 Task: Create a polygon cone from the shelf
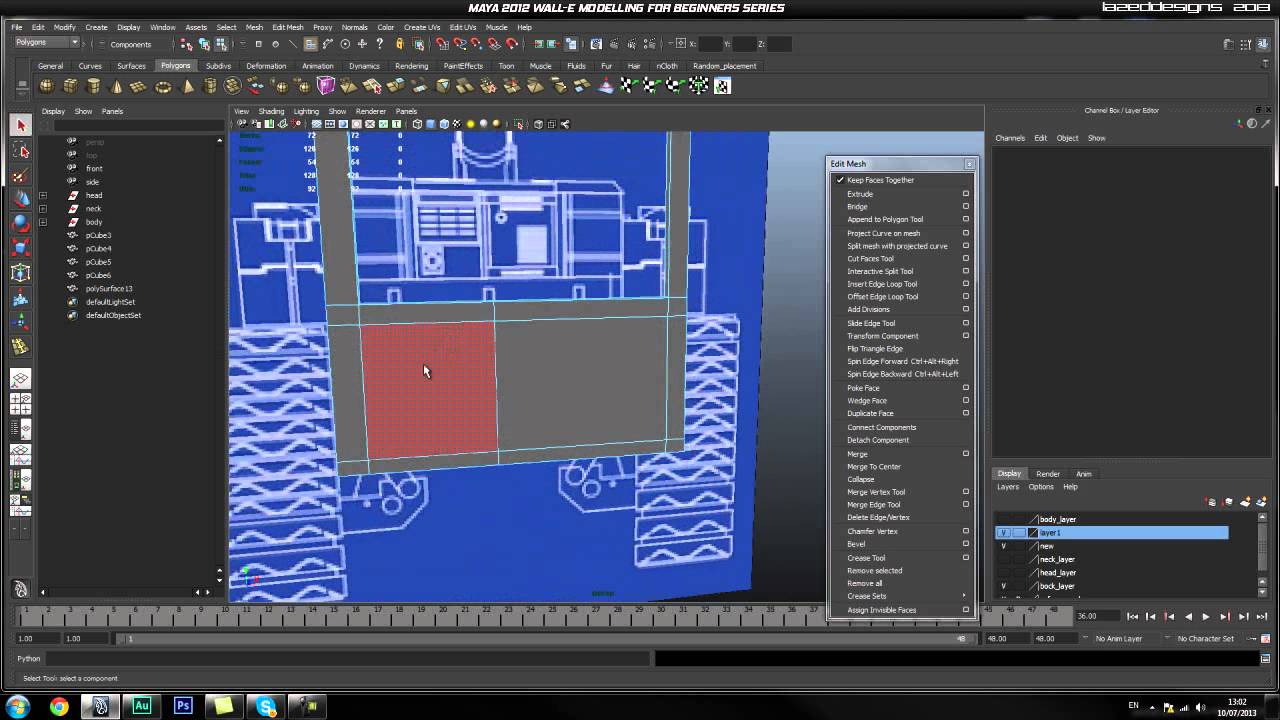pyautogui.click(x=116, y=86)
